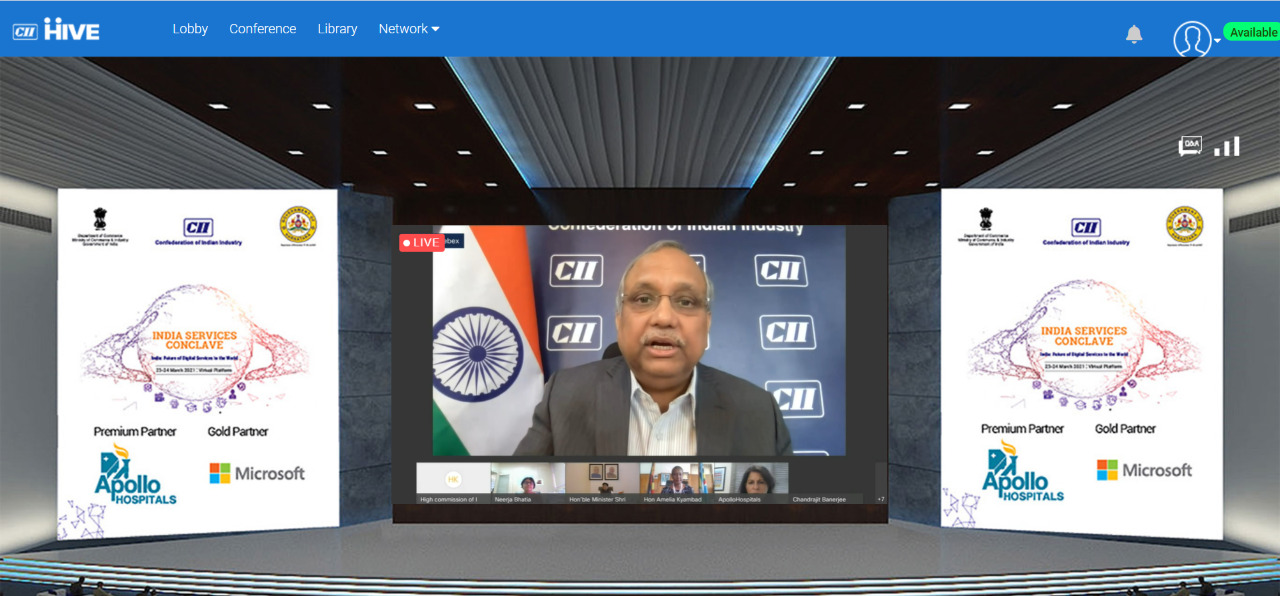
Task: Open the Q&A chat icon
Action: [1190, 147]
